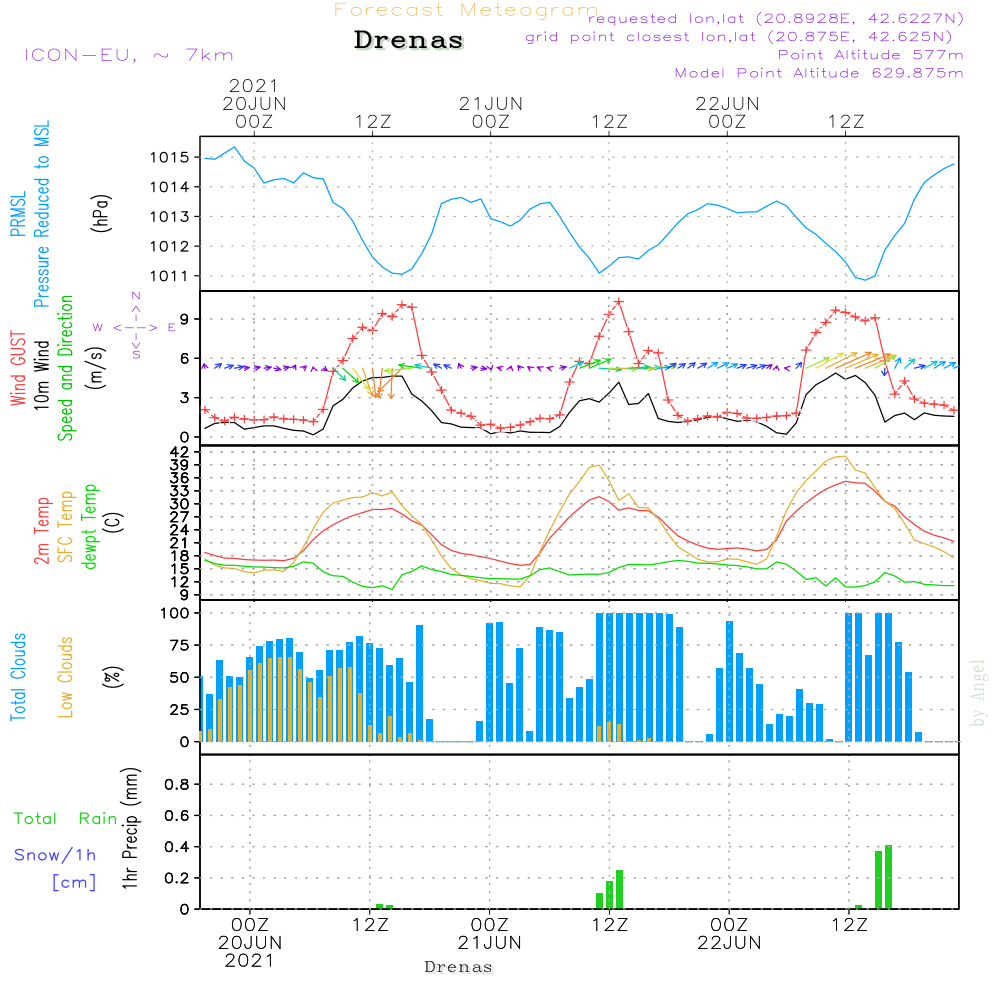Click the 'SFC Temp' orange legend label
Screen dimensions: 1000x1000
tap(66, 527)
